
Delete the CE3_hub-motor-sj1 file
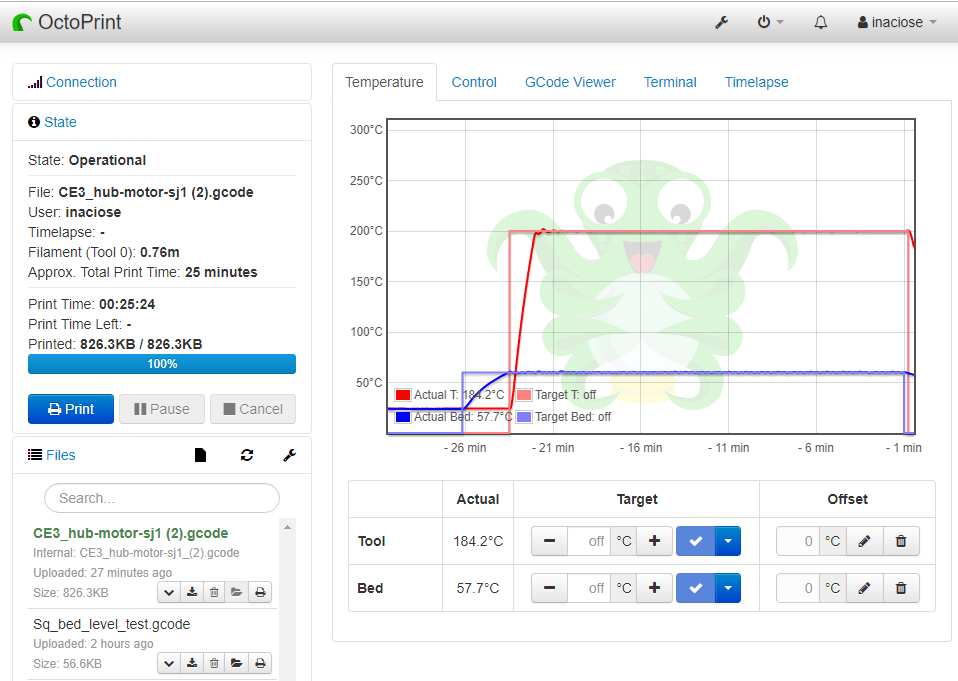(214, 592)
